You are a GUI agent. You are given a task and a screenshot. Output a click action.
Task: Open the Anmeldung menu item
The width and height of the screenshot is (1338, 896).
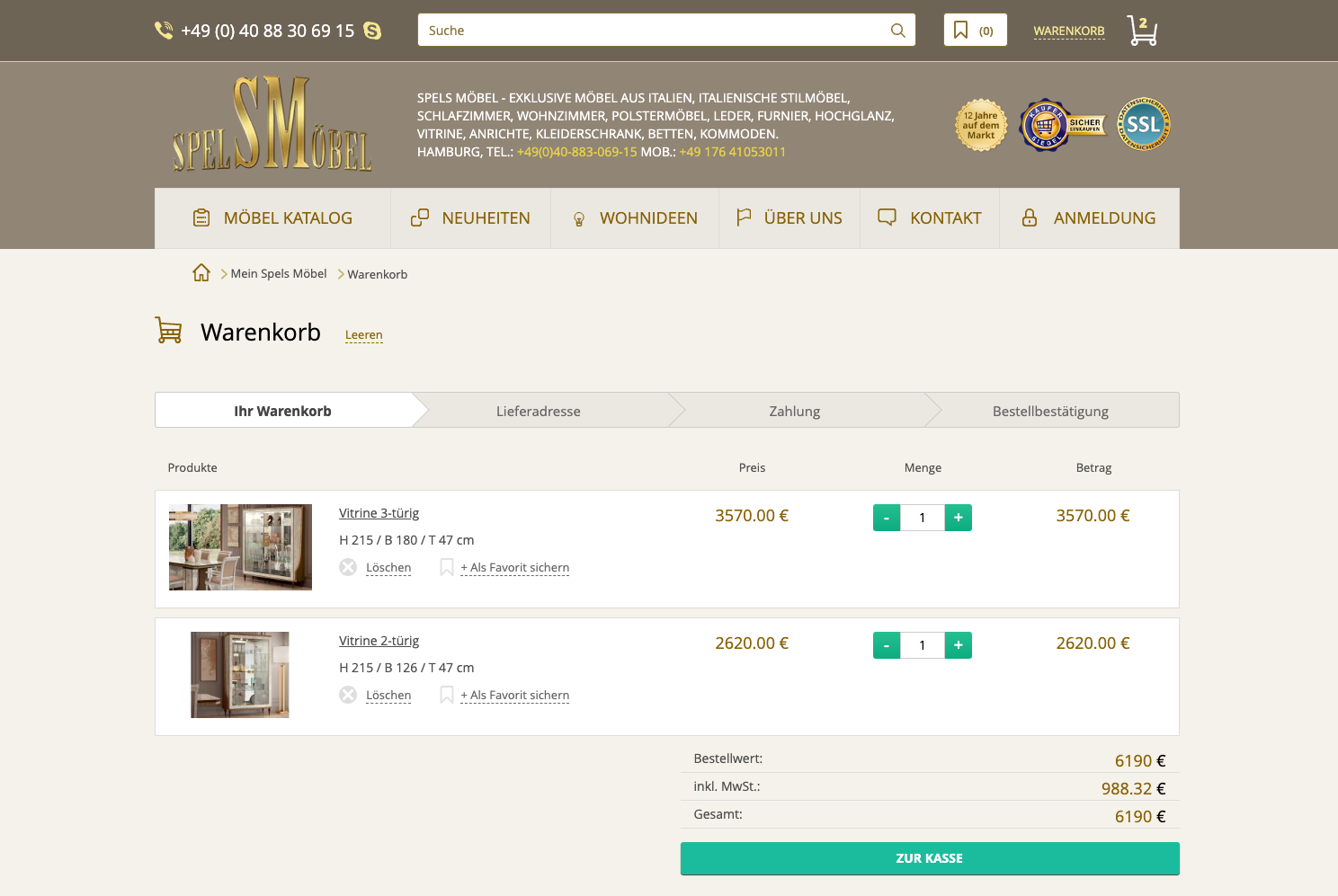point(1089,218)
